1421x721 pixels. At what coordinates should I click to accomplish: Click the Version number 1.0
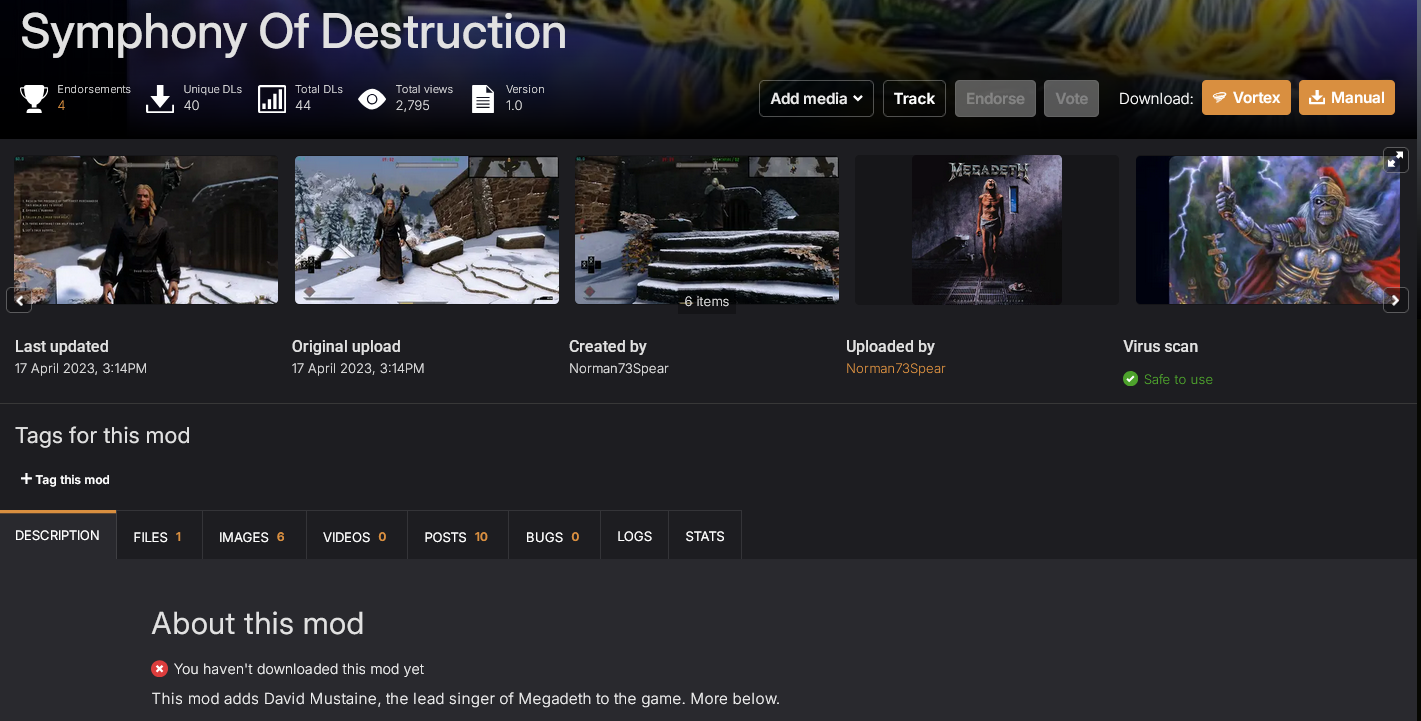tap(514, 106)
